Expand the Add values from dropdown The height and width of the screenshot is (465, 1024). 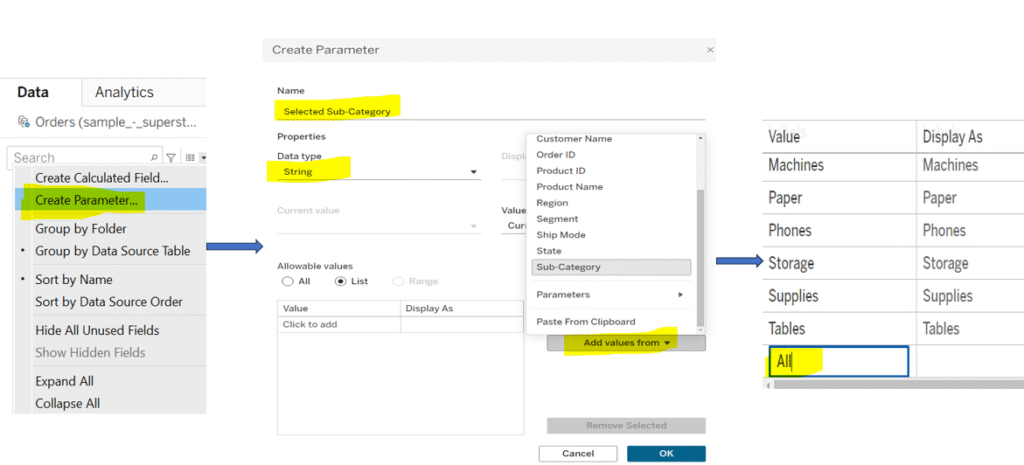626,343
